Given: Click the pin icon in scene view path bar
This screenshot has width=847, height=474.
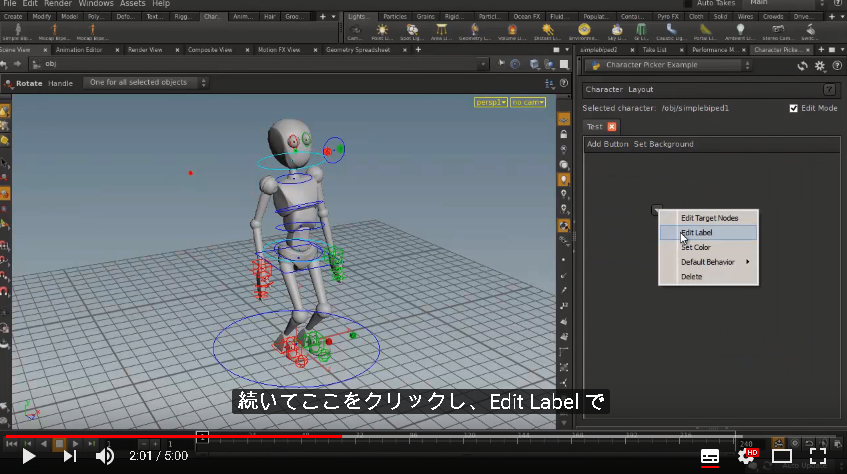Looking at the screenshot, I should (501, 64).
